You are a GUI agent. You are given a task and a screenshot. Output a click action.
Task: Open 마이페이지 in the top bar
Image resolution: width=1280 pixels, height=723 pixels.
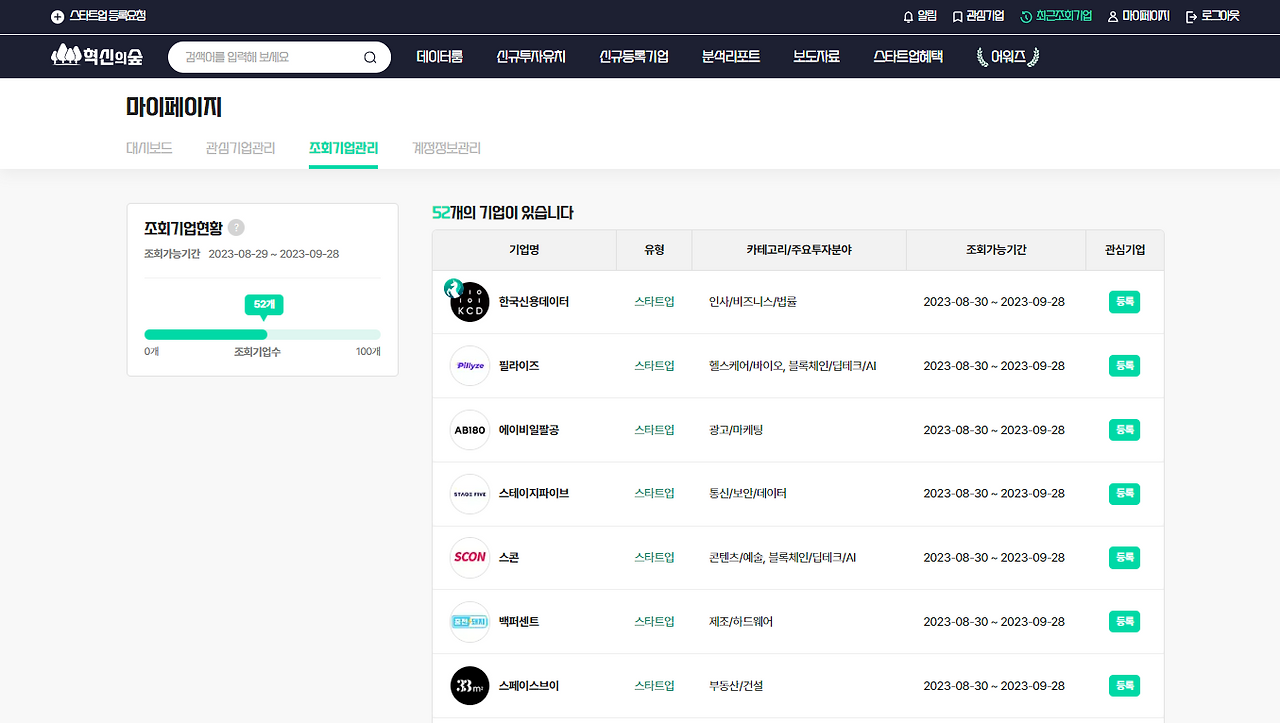[x=1139, y=16]
